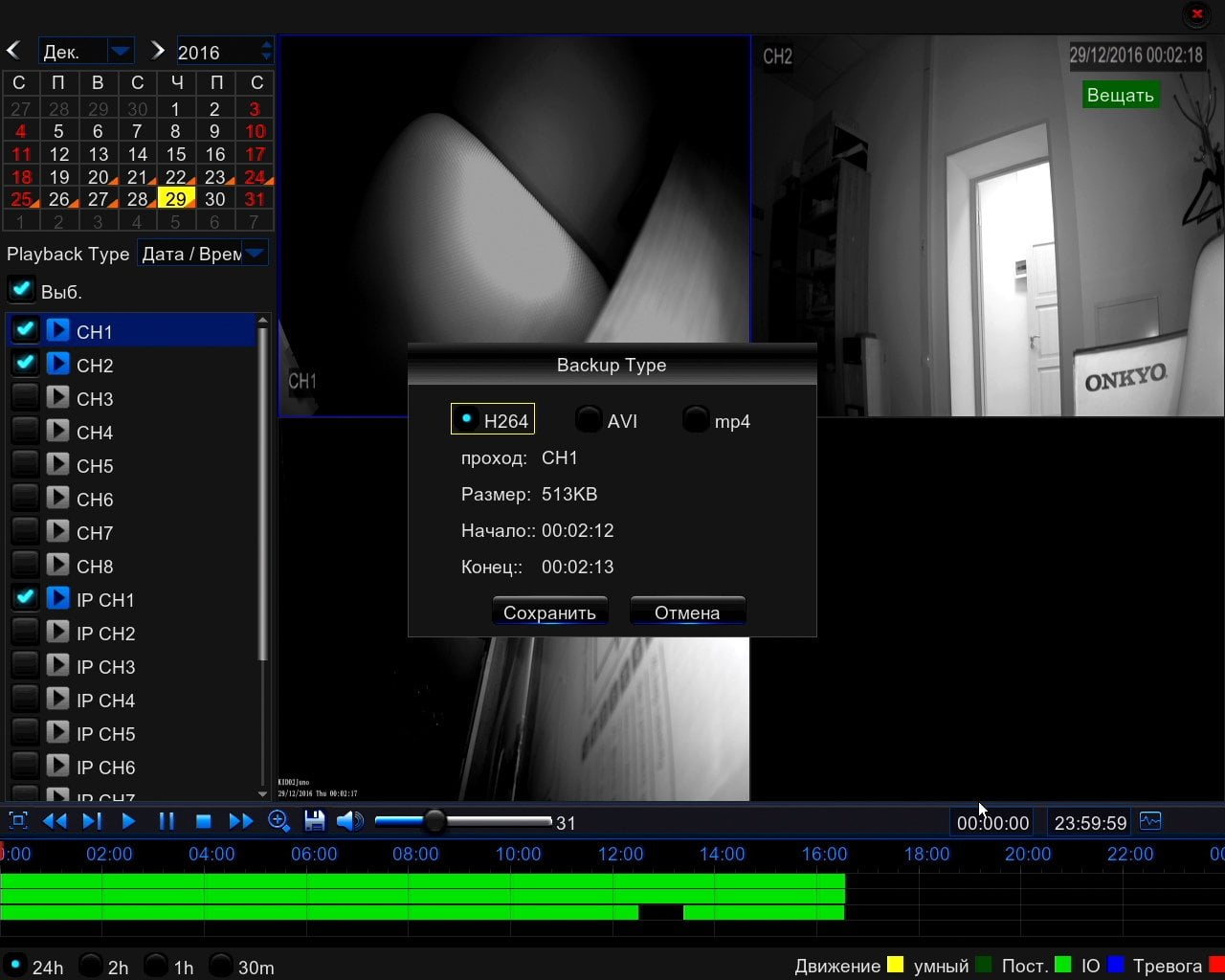Screen dimensions: 1225x980
Task: Click the waveform icon next to 23:59:59
Action: pyautogui.click(x=1150, y=821)
